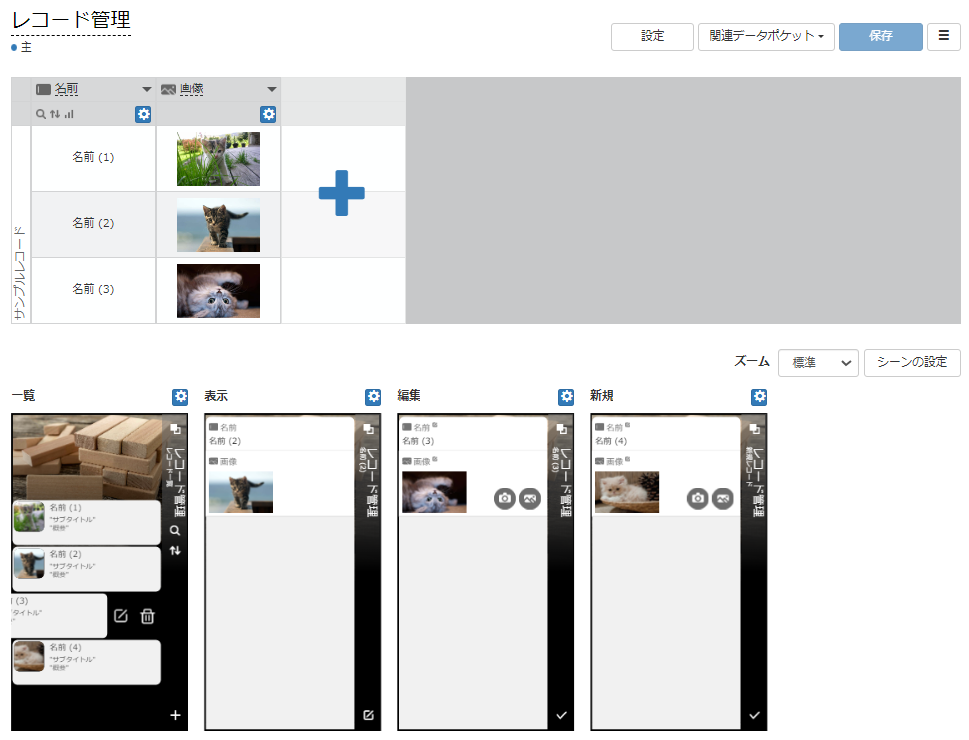Screen dimensions: 969x740
Task: Click the hamburger menu button
Action: pyautogui.click(x=944, y=36)
